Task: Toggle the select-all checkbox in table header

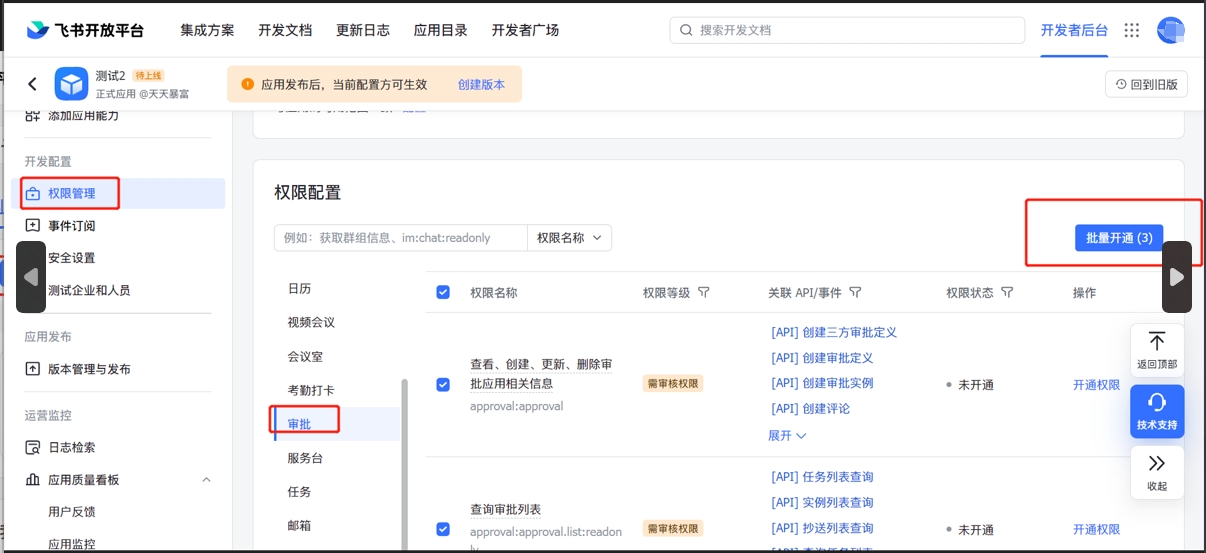Action: (443, 293)
